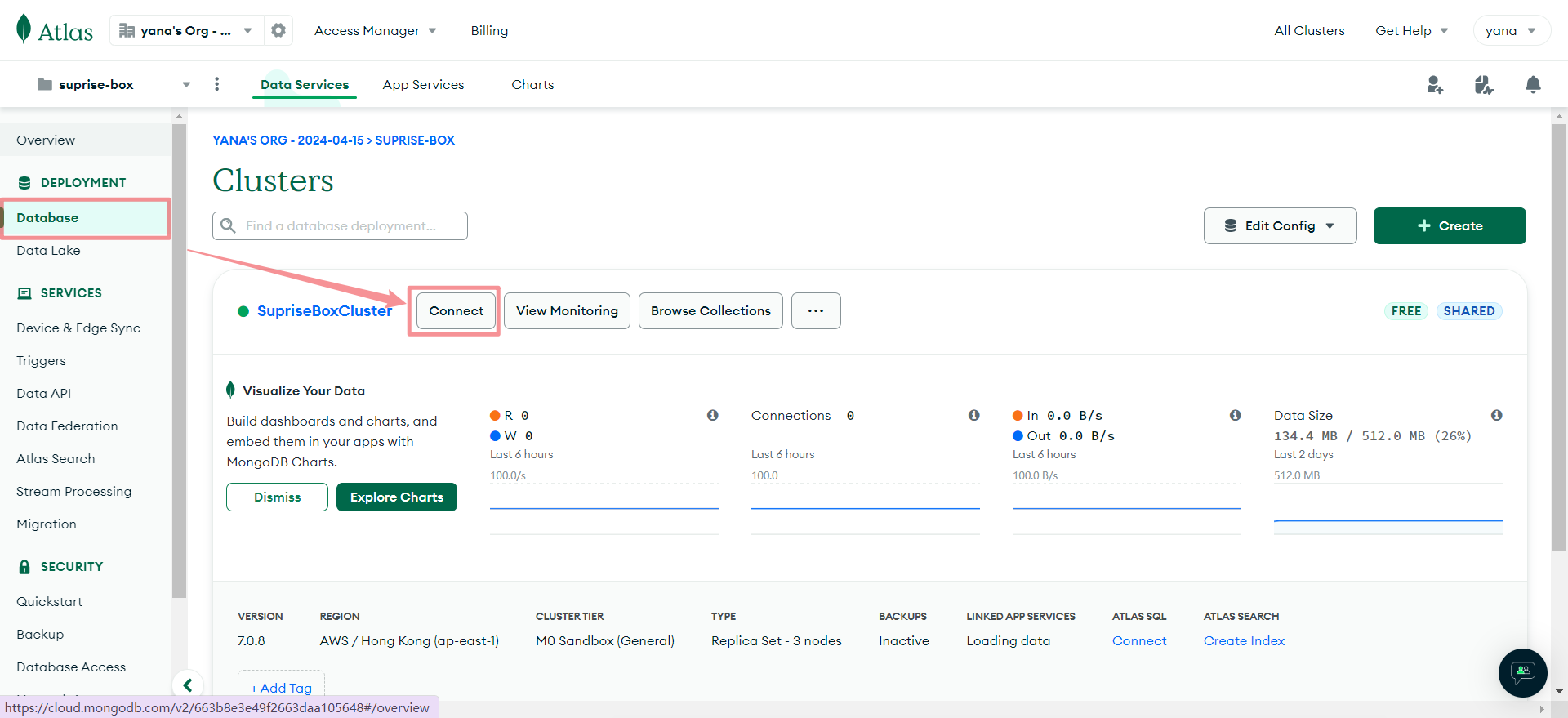Switch to App Services tab

point(423,84)
